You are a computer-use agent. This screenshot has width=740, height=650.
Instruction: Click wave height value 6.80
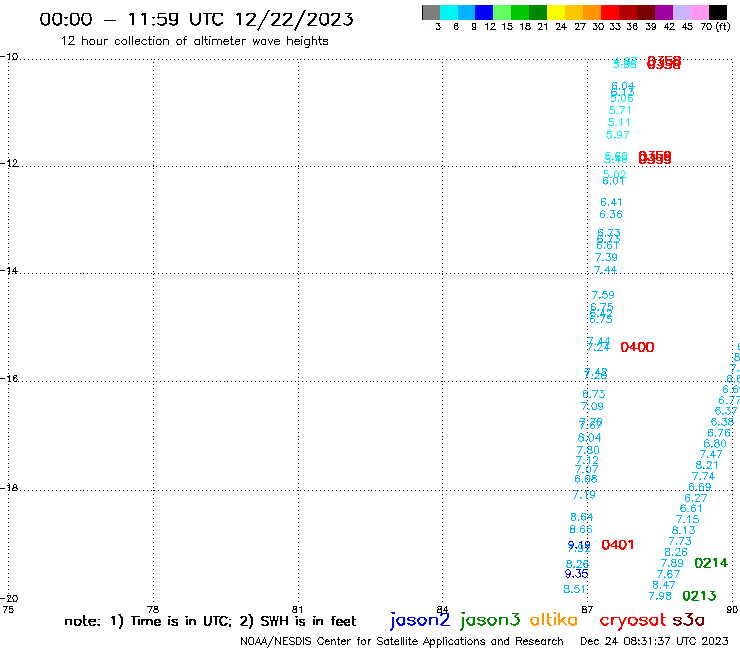pos(715,444)
